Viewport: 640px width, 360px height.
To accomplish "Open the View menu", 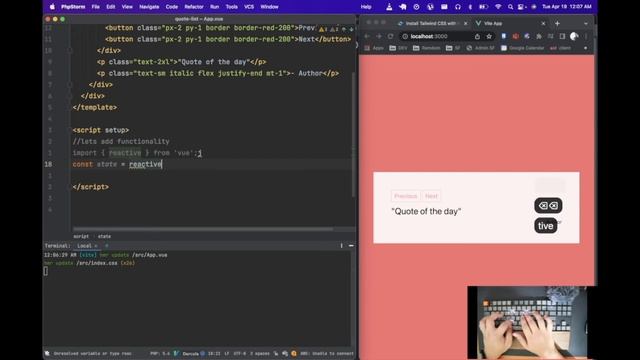I will 127,7.
